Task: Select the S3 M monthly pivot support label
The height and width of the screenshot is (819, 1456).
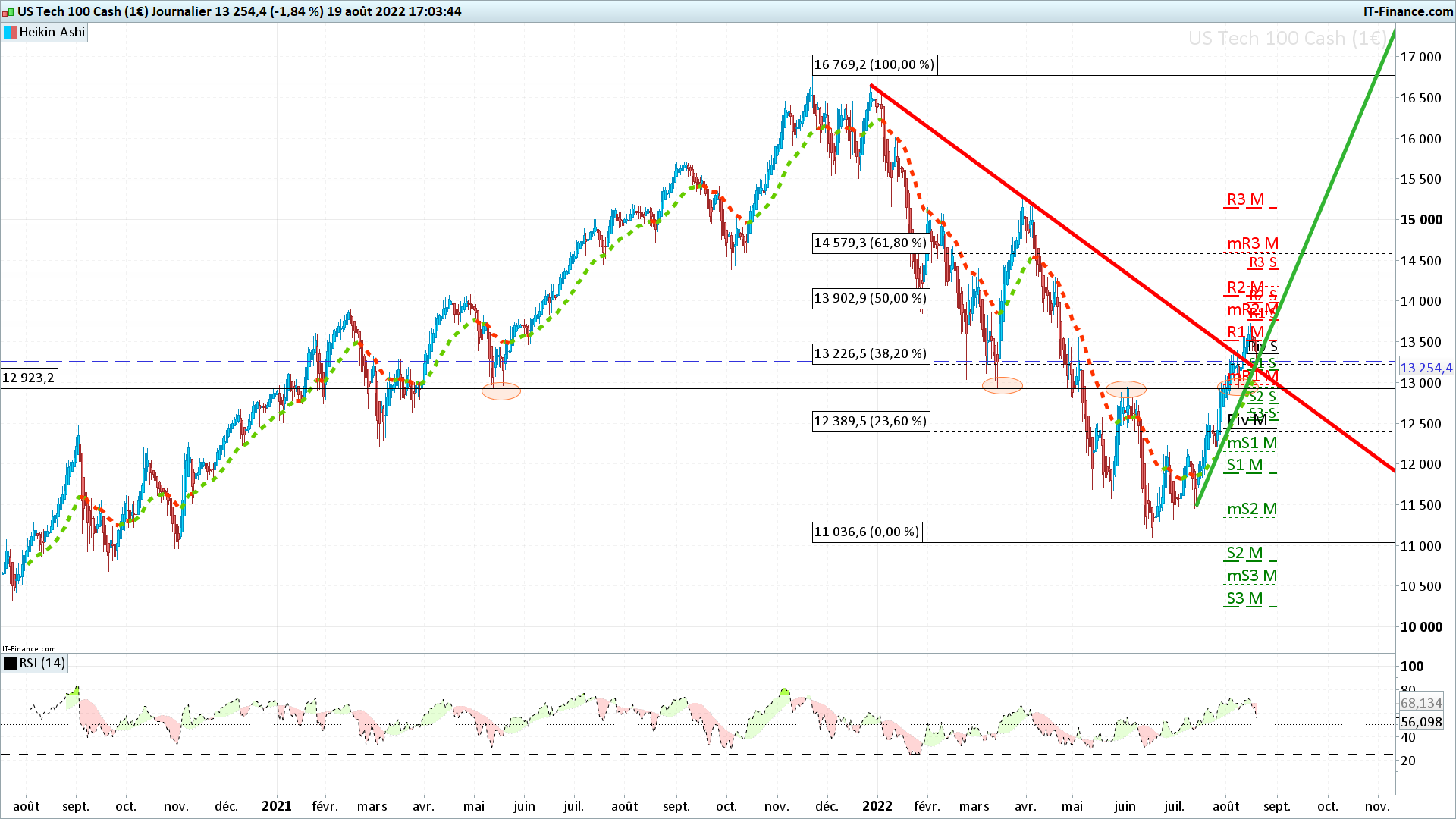Action: click(1244, 599)
